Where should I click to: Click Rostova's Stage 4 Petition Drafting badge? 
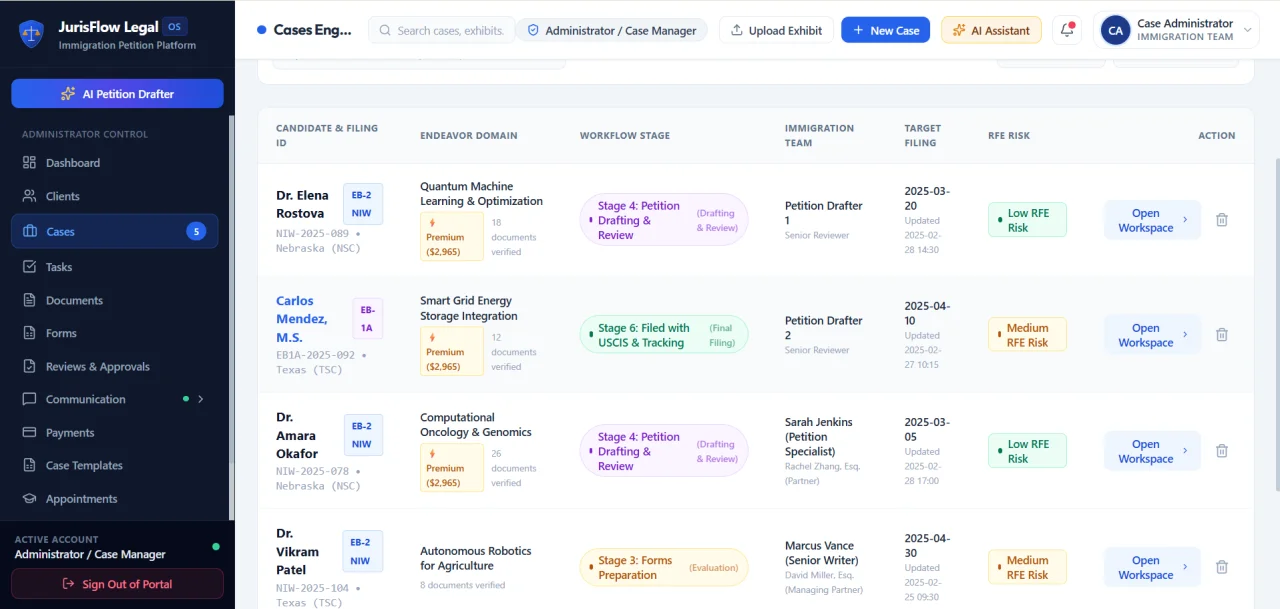click(x=664, y=220)
